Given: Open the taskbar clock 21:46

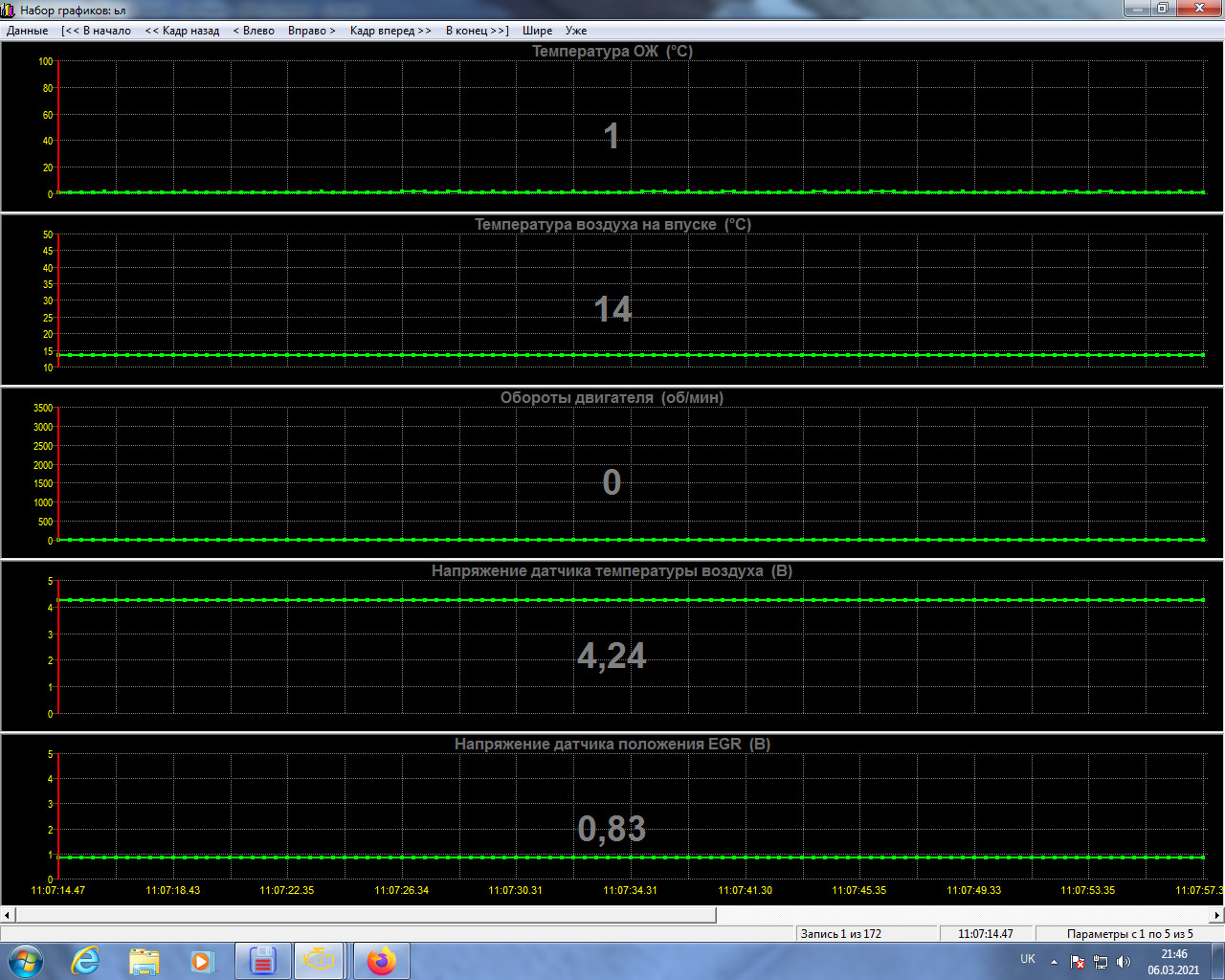Looking at the screenshot, I should click(1174, 962).
